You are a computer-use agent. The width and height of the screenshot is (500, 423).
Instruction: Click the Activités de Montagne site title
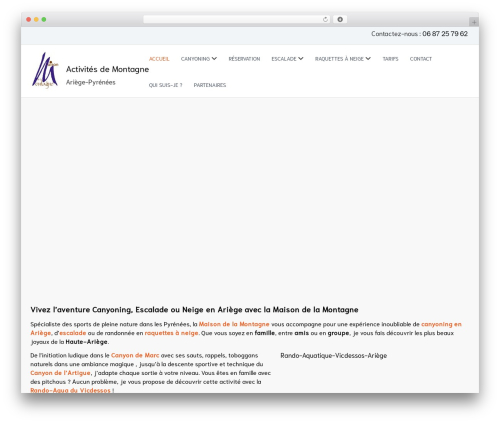107,69
